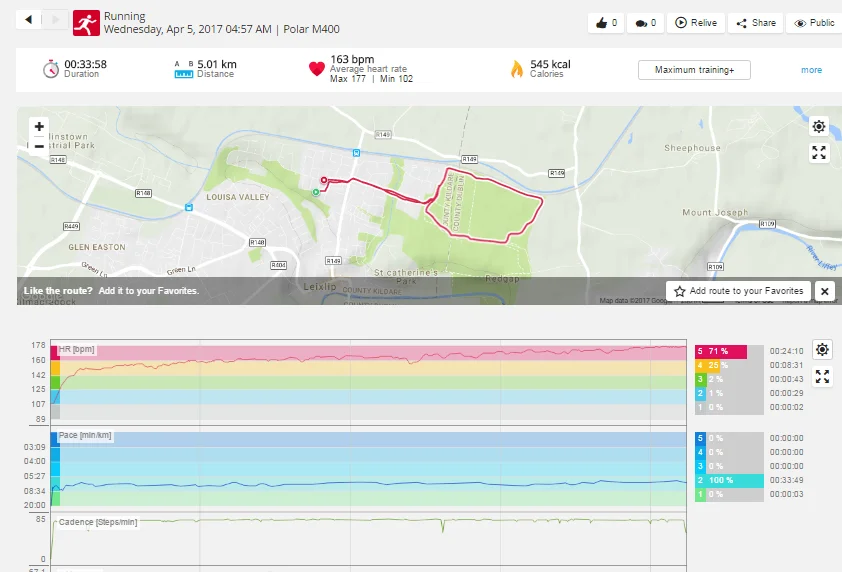The image size is (842, 572).
Task: Zoom in on the map
Action: [x=39, y=127]
